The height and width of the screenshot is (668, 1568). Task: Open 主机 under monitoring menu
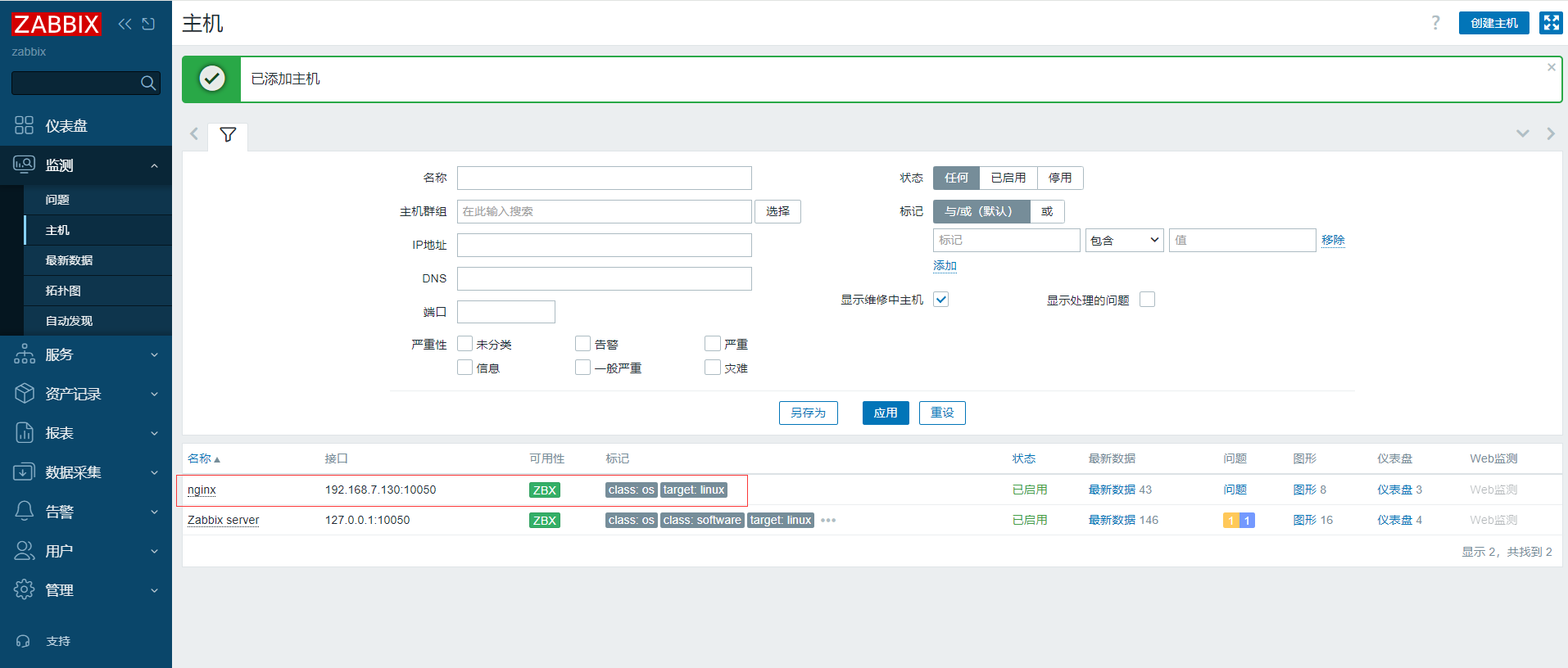pyautogui.click(x=98, y=230)
